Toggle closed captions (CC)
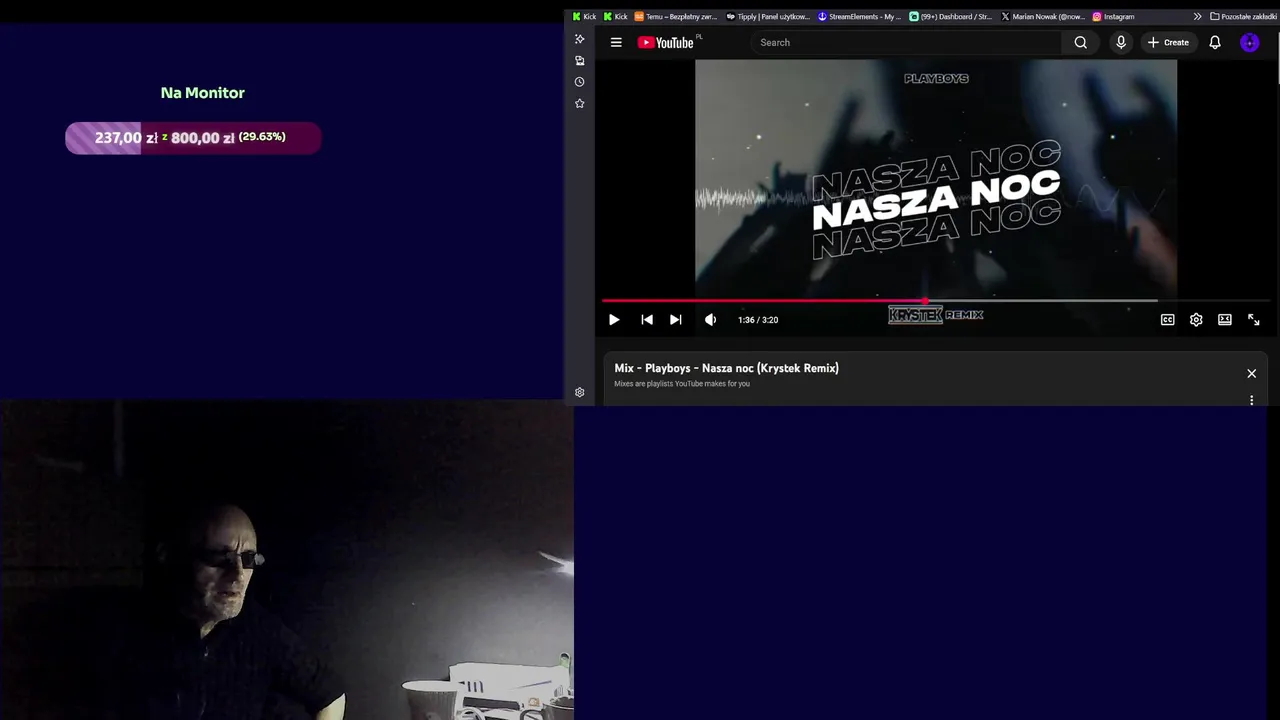1280x720 pixels. [1167, 320]
